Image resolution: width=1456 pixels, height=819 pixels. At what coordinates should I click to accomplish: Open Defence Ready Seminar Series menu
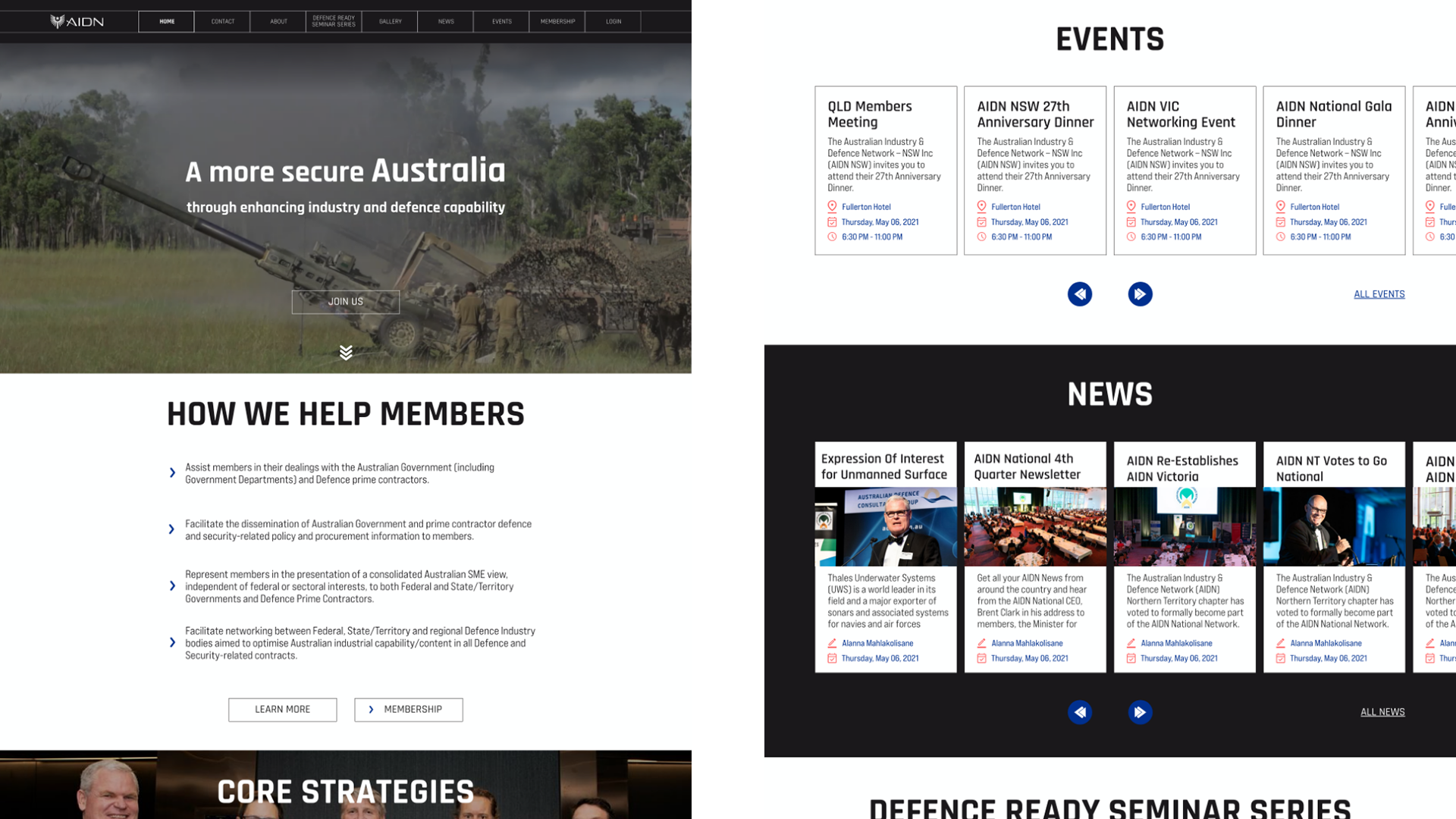pyautogui.click(x=334, y=21)
